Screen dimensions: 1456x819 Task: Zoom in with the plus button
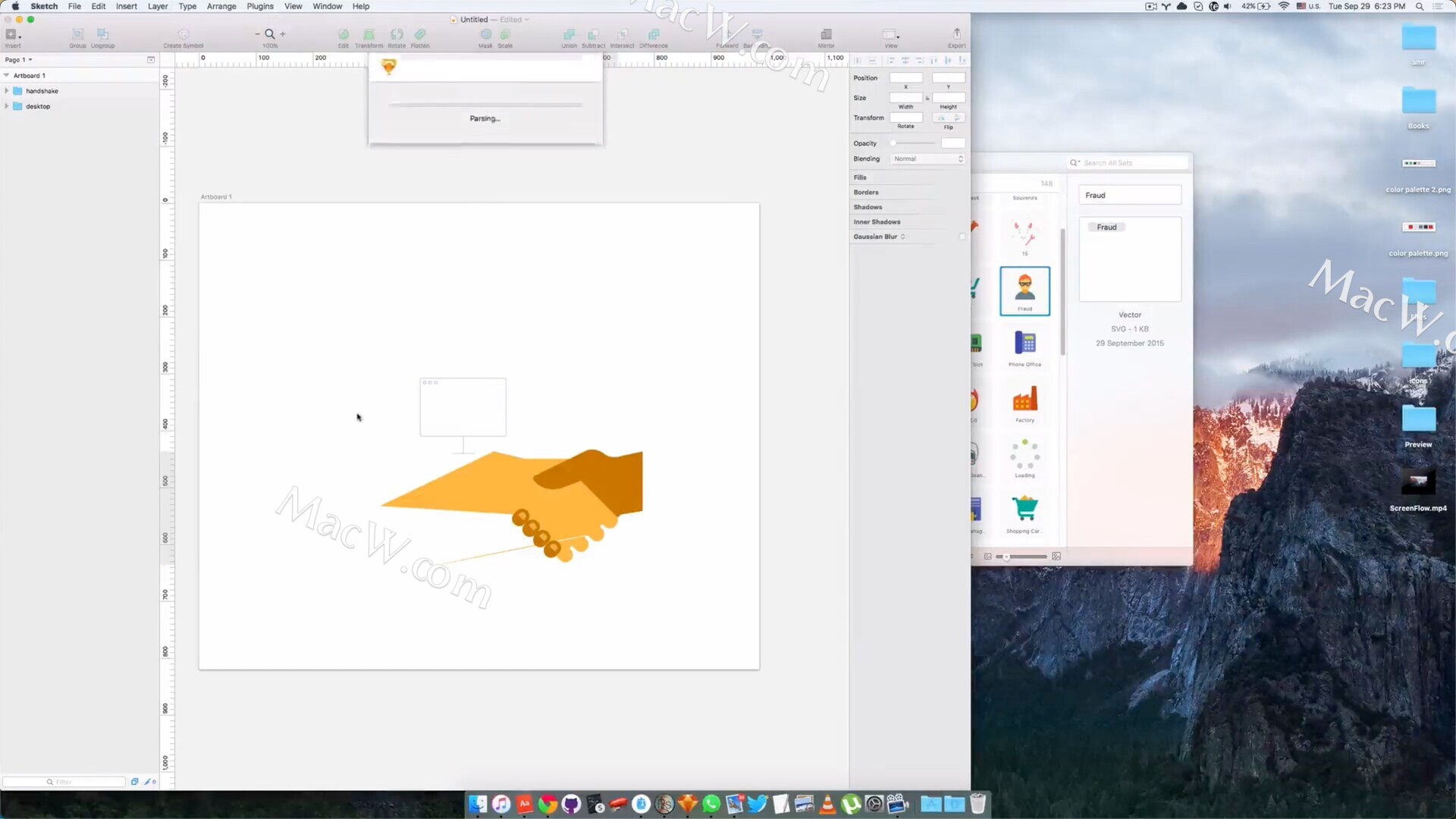point(283,34)
